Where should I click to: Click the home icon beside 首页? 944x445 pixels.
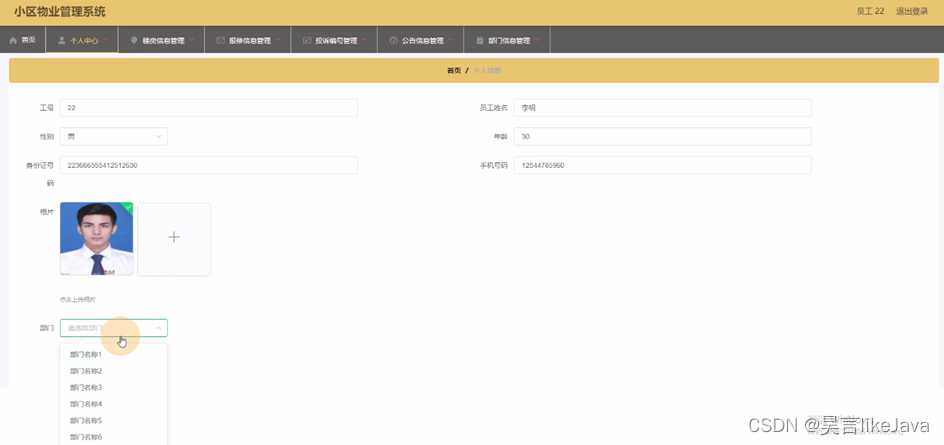(13, 40)
